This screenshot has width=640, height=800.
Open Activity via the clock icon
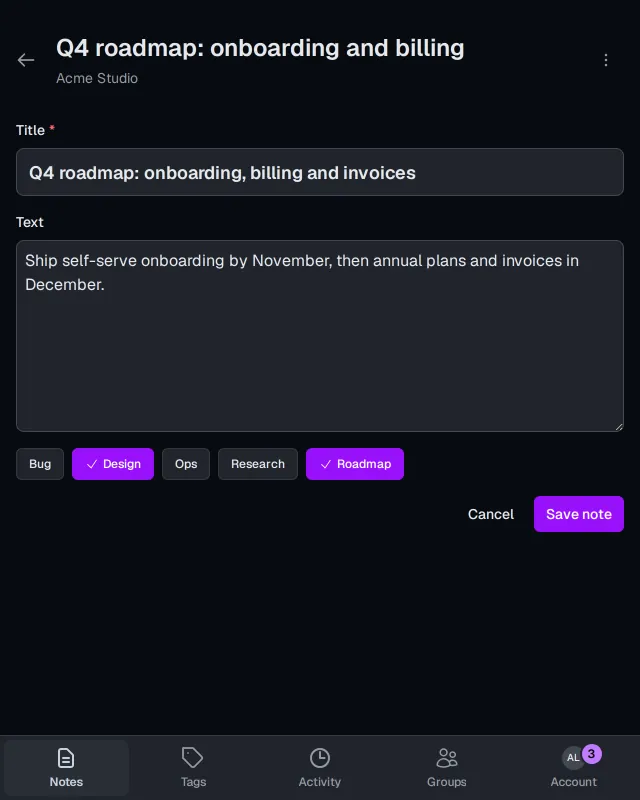[x=320, y=758]
